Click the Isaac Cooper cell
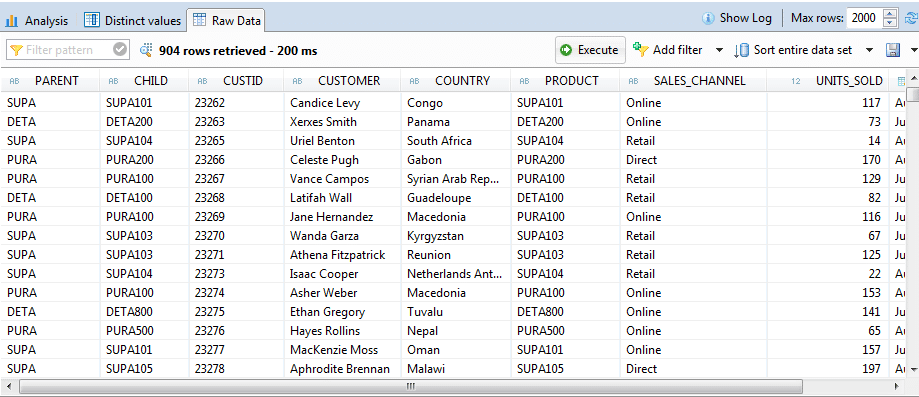 pyautogui.click(x=342, y=274)
